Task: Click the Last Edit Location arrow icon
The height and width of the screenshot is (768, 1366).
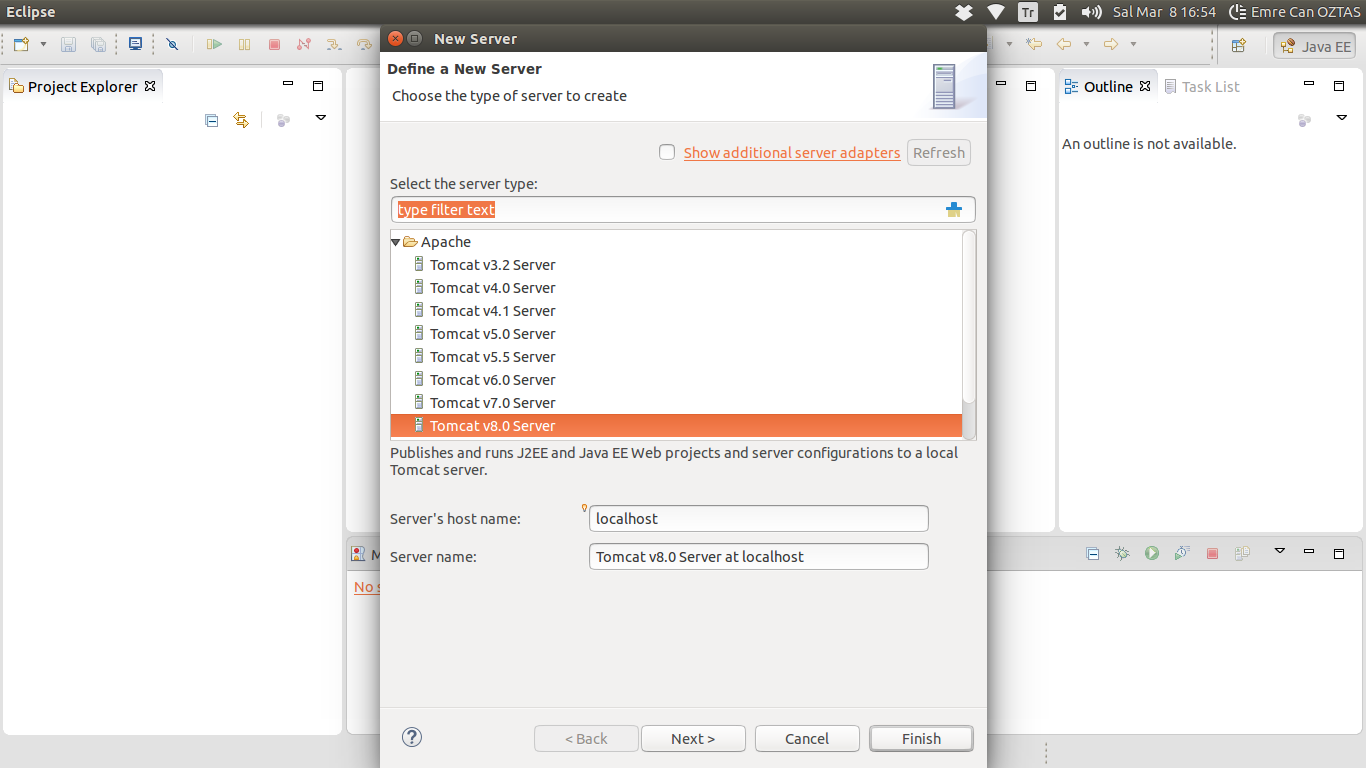Action: pyautogui.click(x=1034, y=45)
